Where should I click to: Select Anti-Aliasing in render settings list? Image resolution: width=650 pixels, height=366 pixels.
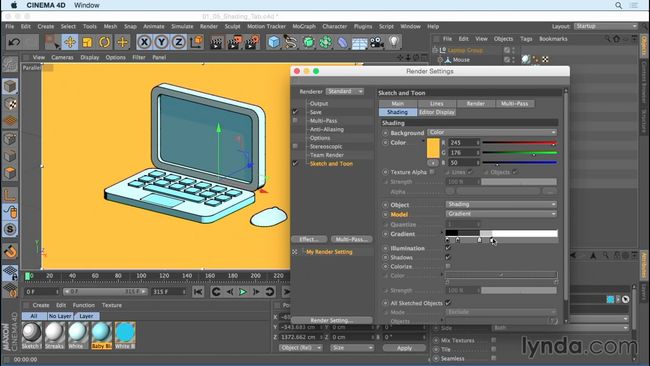click(x=327, y=129)
